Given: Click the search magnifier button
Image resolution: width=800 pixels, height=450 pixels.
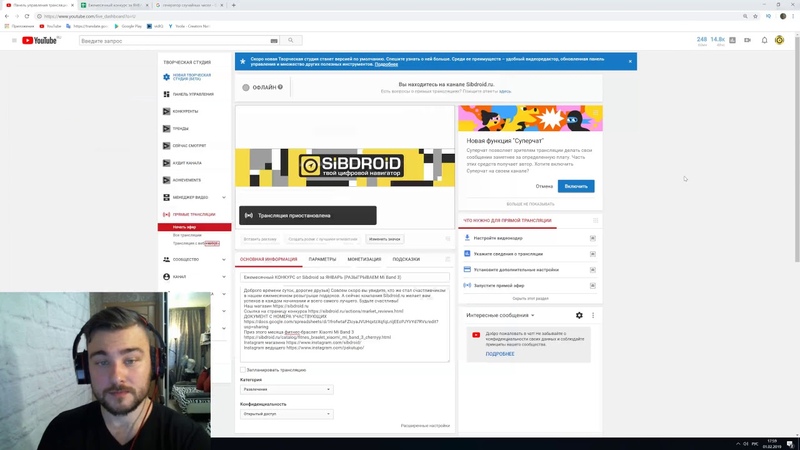Looking at the screenshot, I should coord(291,40).
